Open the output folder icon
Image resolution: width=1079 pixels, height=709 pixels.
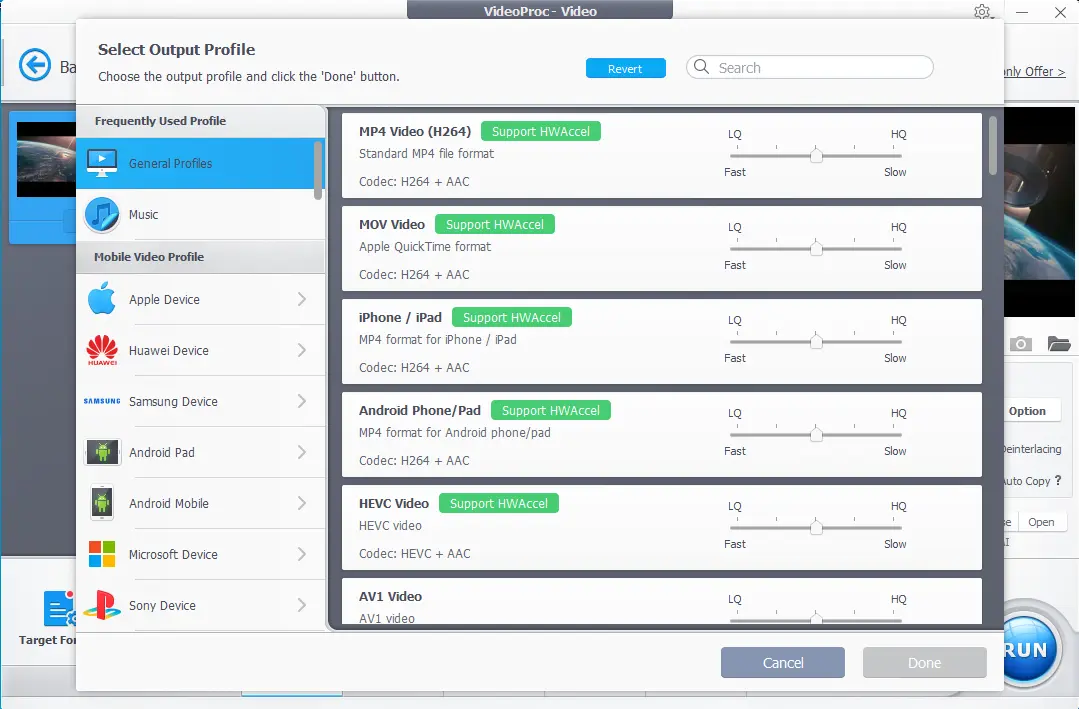(x=1058, y=343)
